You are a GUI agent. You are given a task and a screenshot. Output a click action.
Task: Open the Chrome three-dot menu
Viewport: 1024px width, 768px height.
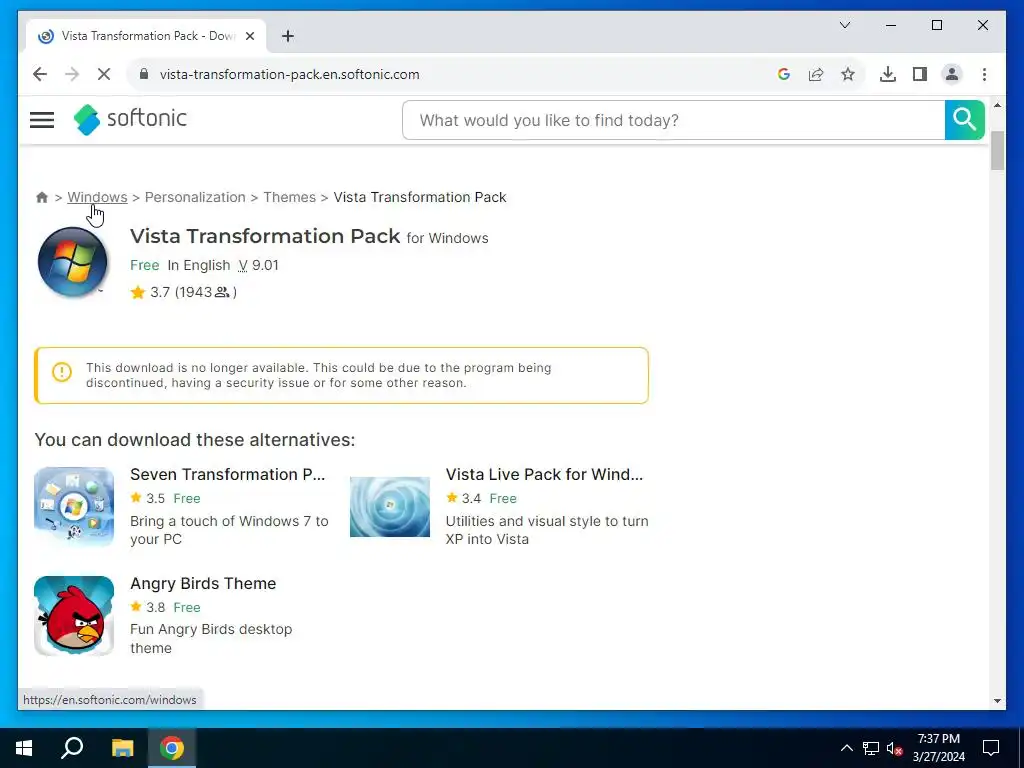[x=984, y=74]
